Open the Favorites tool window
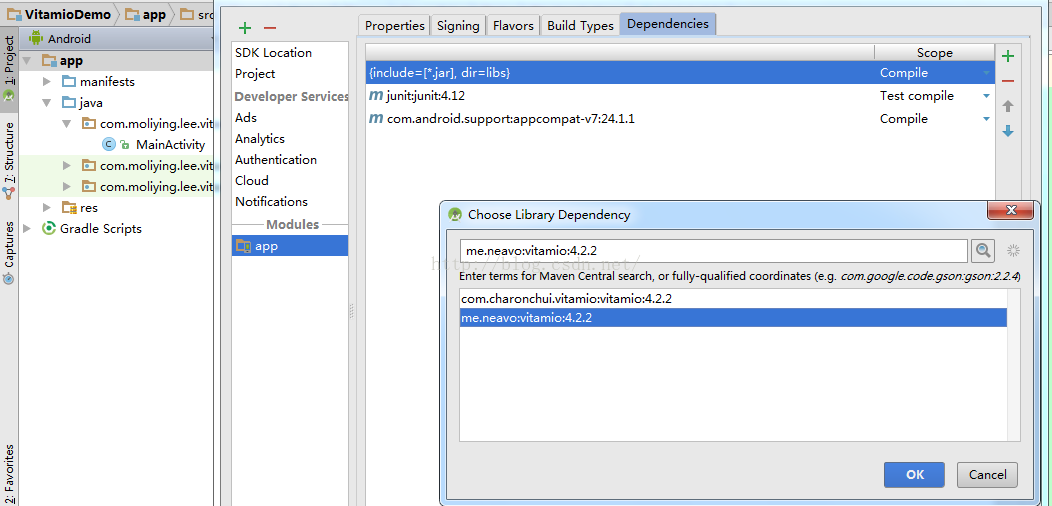Image resolution: width=1052 pixels, height=506 pixels. coord(9,473)
